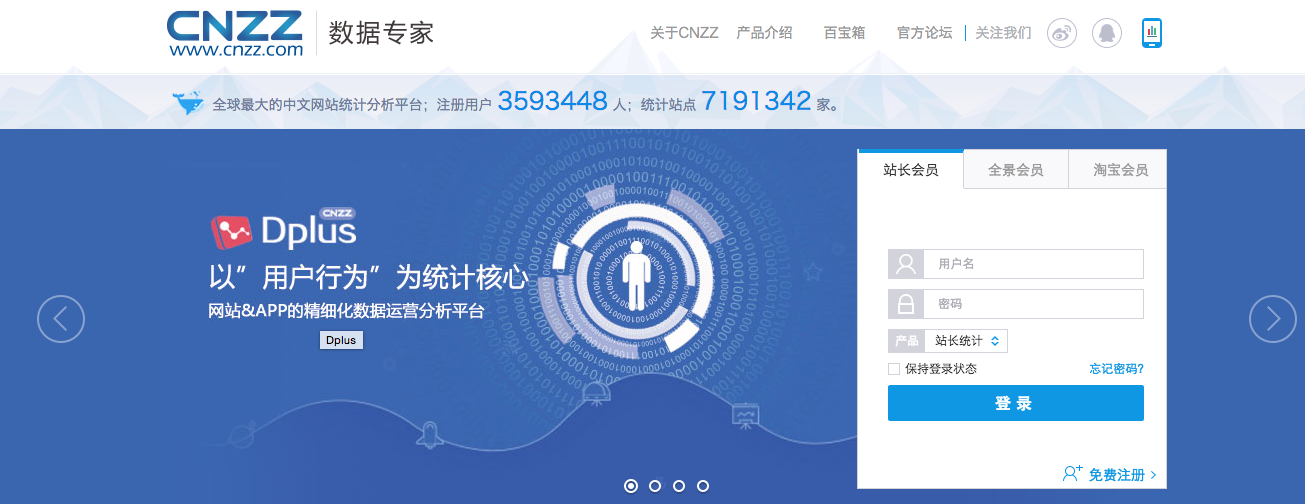Open 产品介绍 menu item
Screen dimensions: 1305x504
[x=764, y=33]
